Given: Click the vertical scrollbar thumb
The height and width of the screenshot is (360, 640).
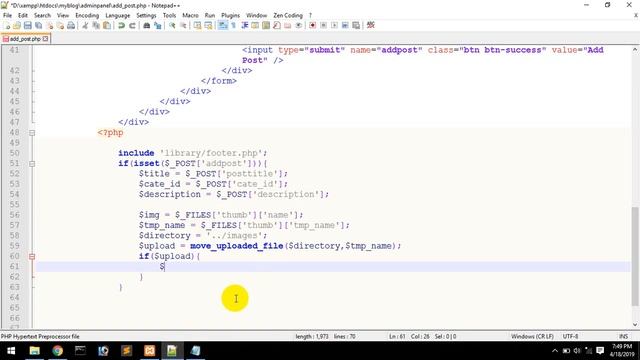Looking at the screenshot, I should pyautogui.click(x=635, y=256).
